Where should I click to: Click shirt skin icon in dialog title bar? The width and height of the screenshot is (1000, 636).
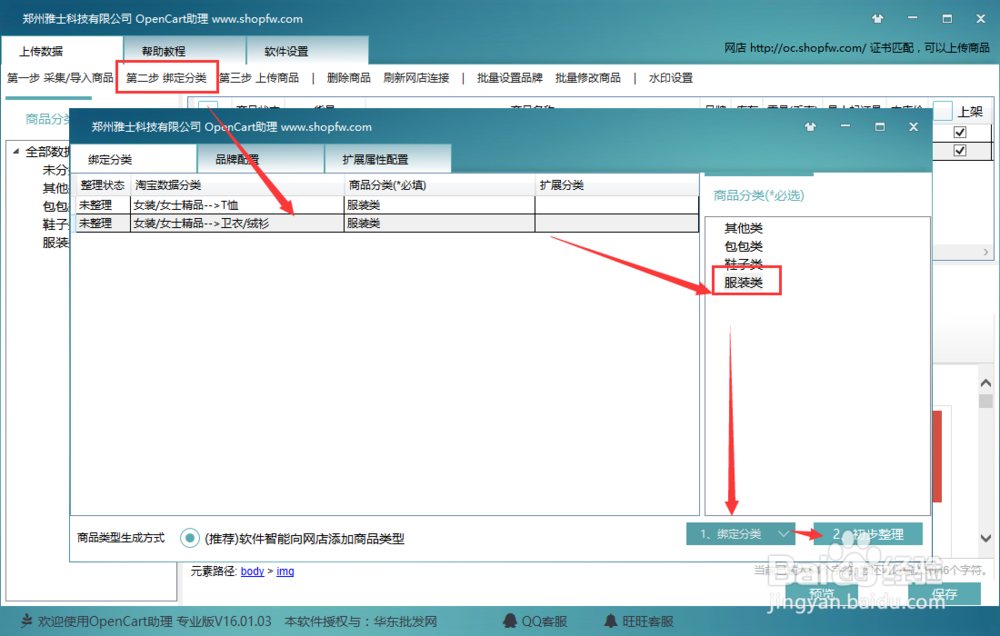coord(810,127)
